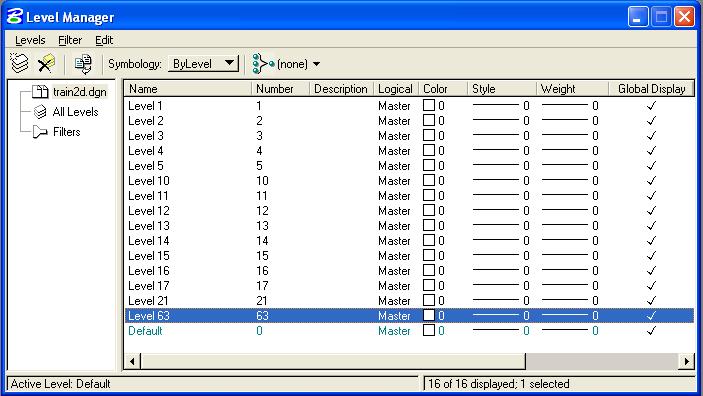Click the line style sample for Level 4
Image resolution: width=703 pixels, height=396 pixels.
point(495,150)
